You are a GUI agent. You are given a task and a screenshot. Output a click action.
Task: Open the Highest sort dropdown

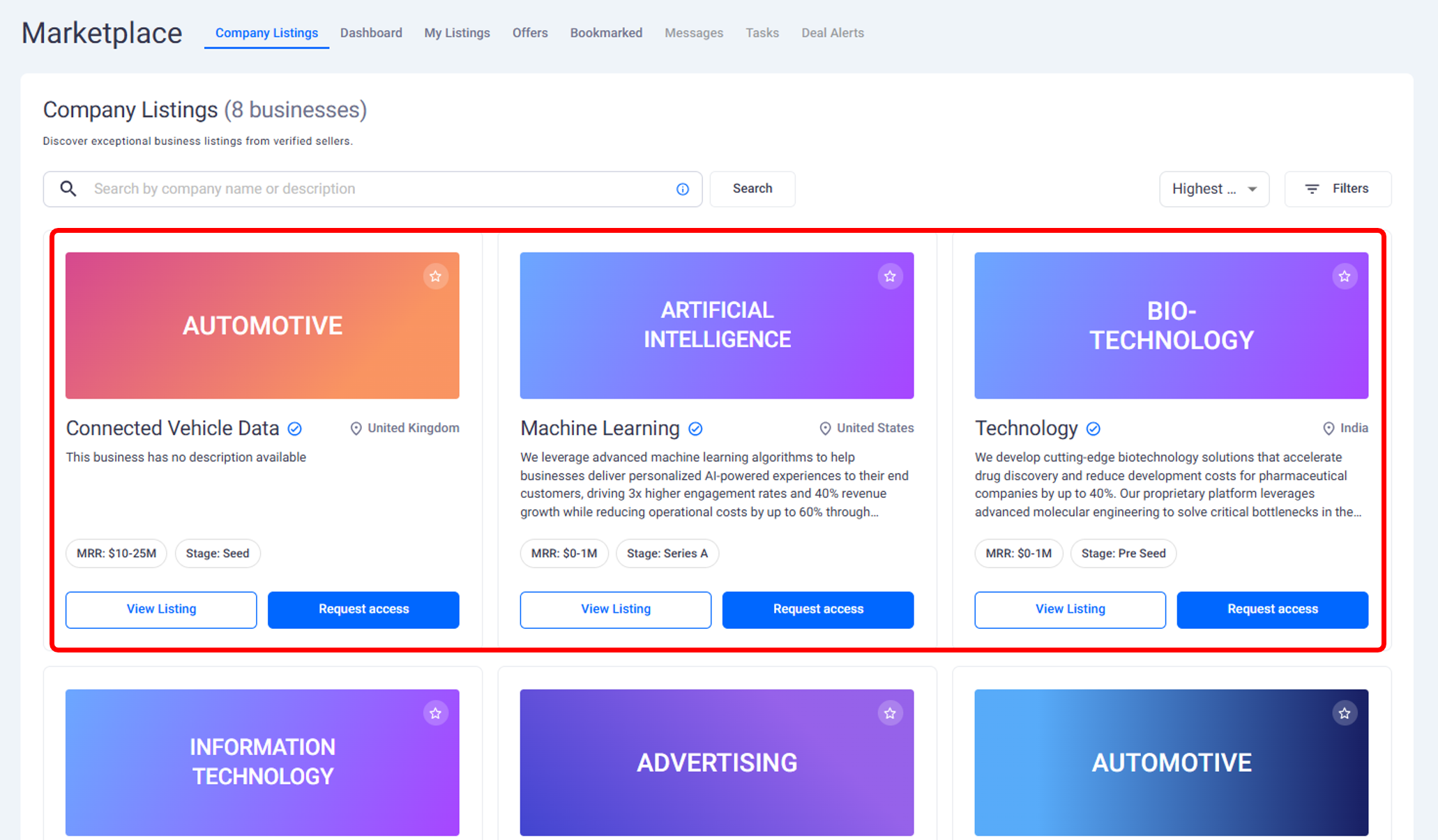pyautogui.click(x=1213, y=189)
